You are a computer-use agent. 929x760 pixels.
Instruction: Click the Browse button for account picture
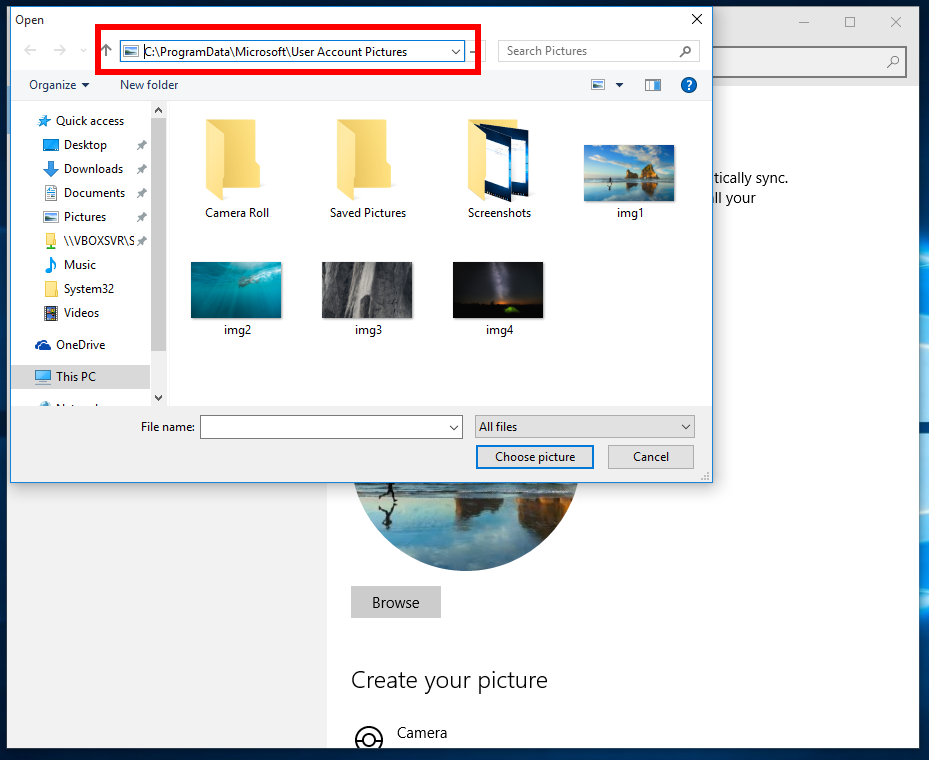click(x=395, y=602)
